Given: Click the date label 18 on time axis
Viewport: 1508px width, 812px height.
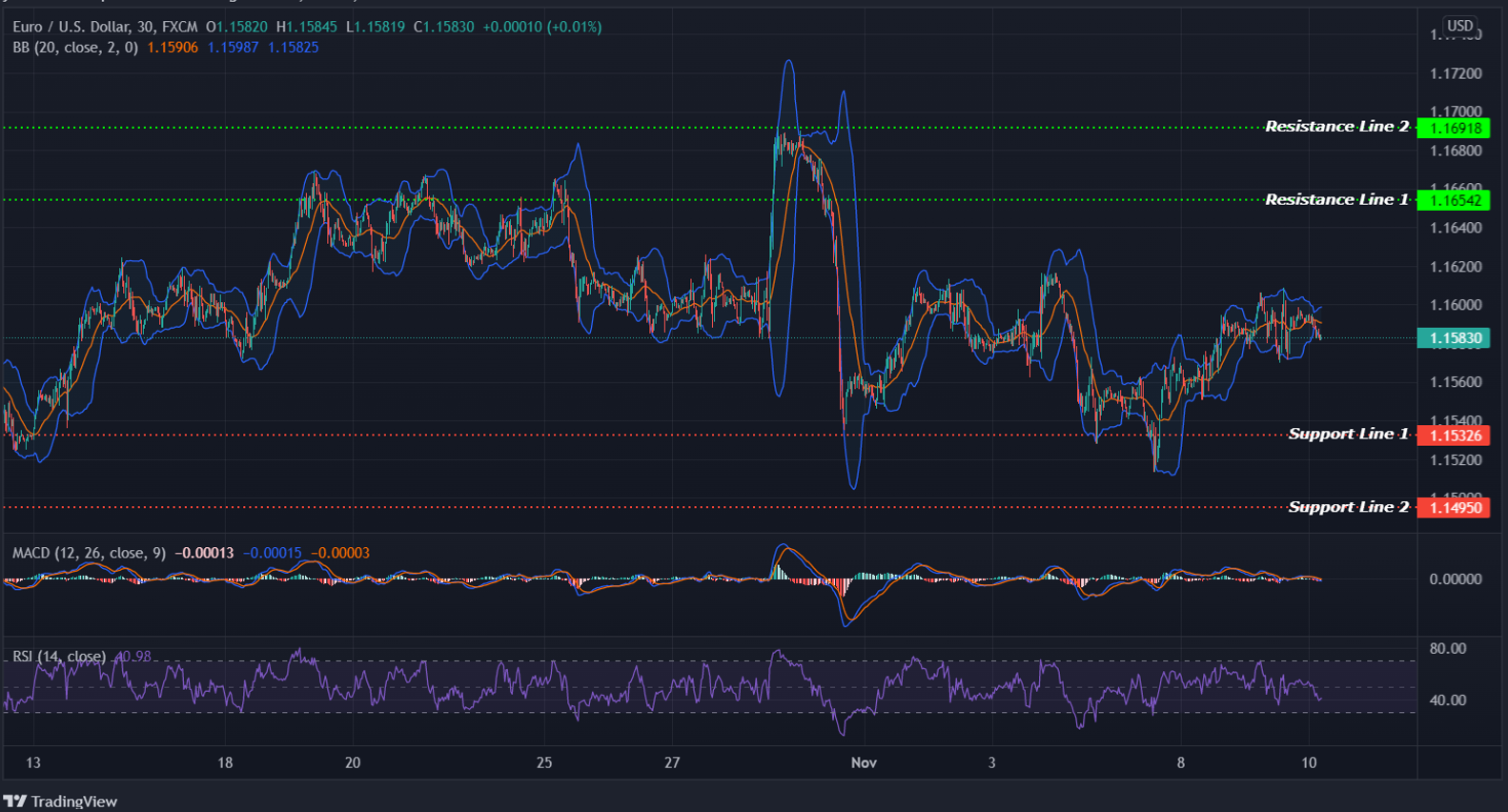Looking at the screenshot, I should coord(225,762).
